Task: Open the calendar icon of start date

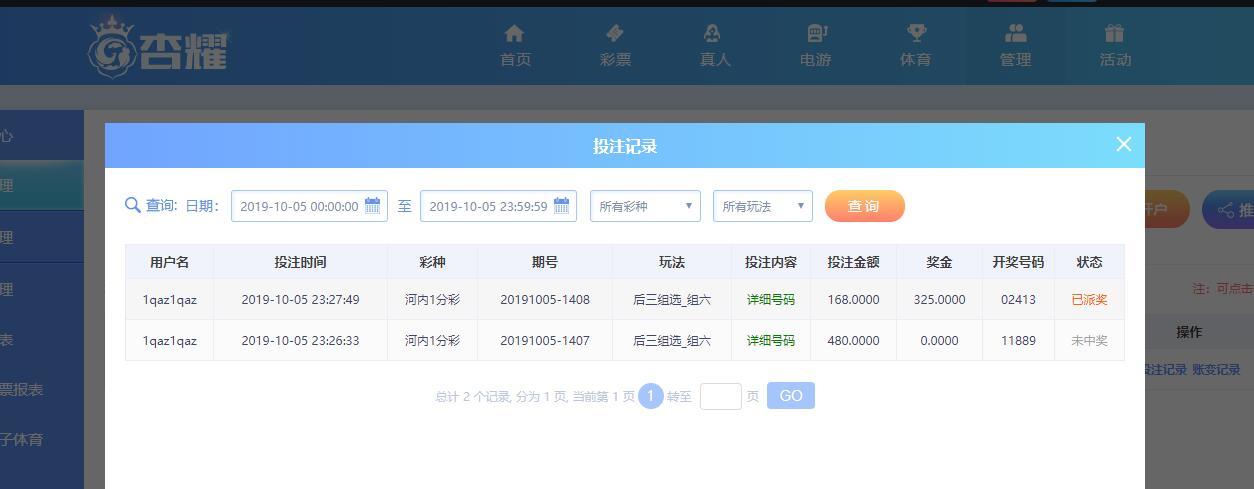Action: tap(373, 205)
